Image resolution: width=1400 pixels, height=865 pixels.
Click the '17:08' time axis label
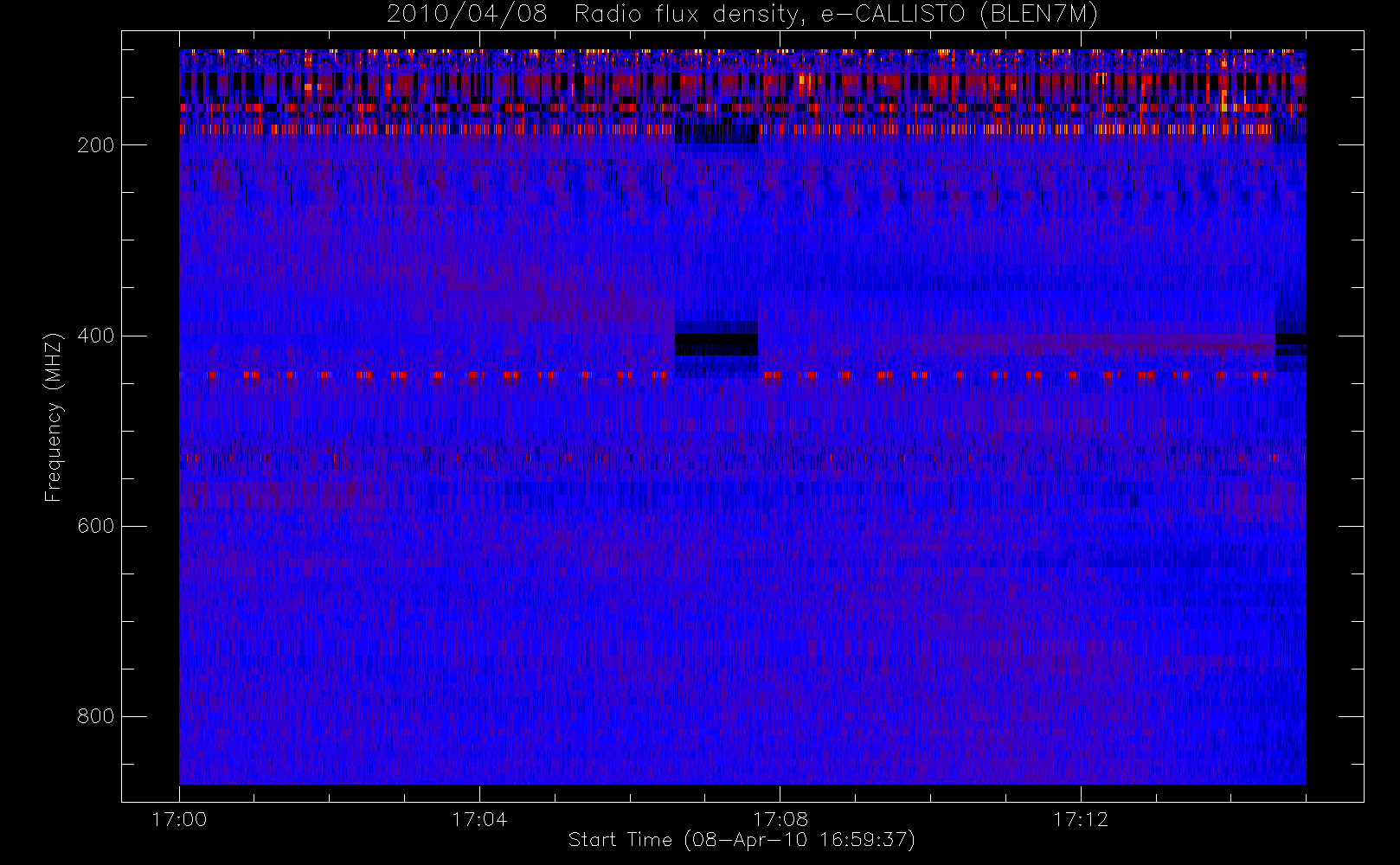780,819
